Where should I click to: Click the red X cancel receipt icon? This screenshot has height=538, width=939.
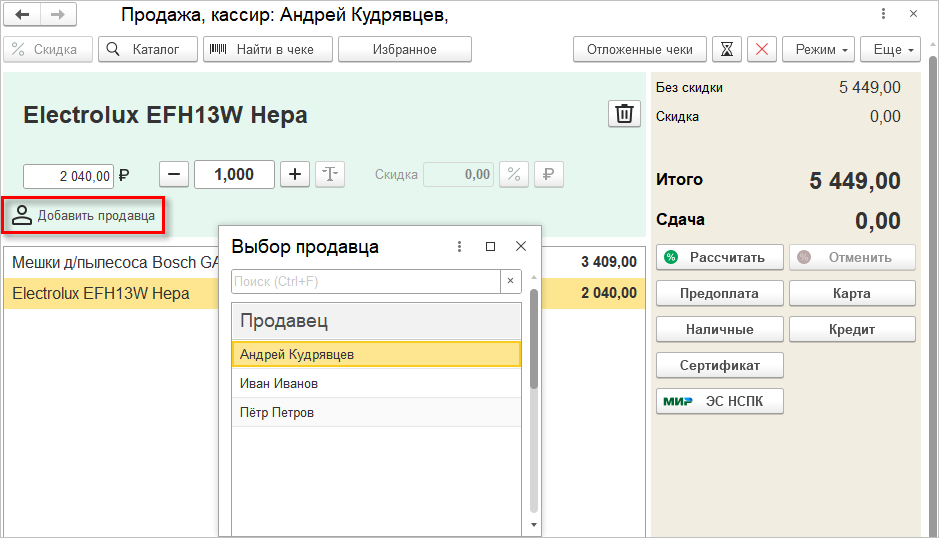pos(762,49)
